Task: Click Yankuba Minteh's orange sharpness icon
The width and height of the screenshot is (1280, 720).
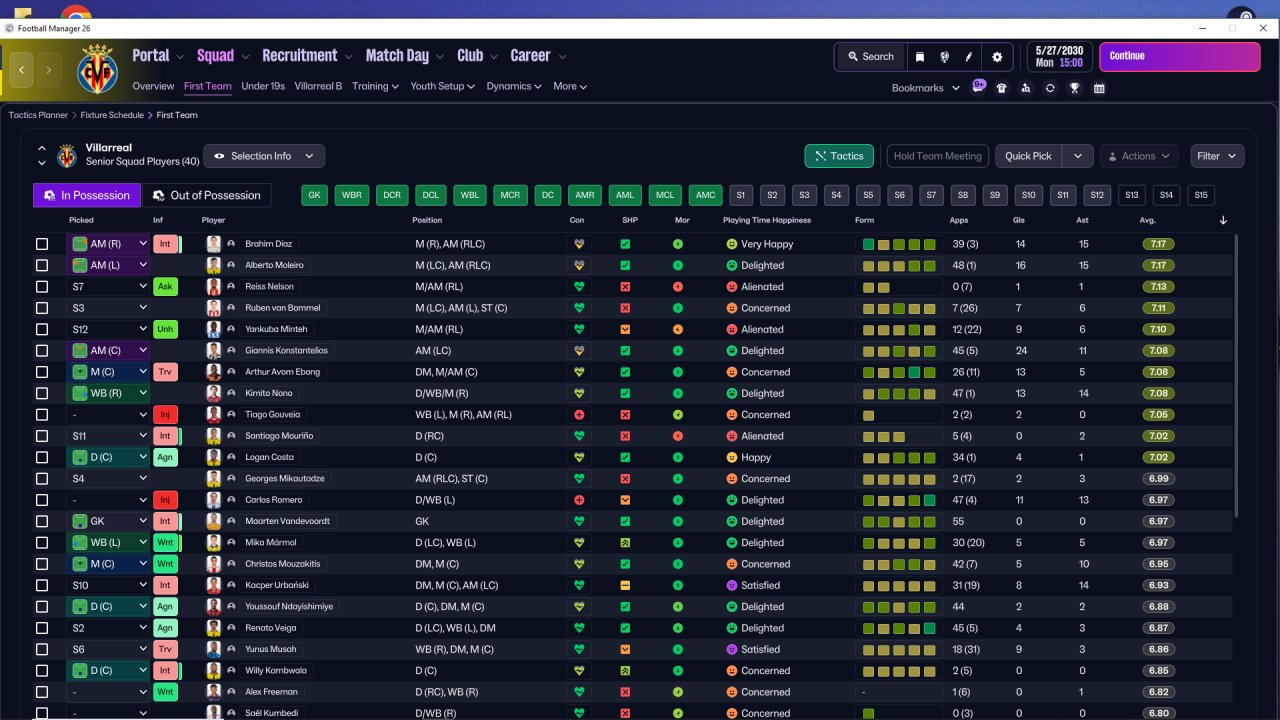Action: tap(625, 330)
